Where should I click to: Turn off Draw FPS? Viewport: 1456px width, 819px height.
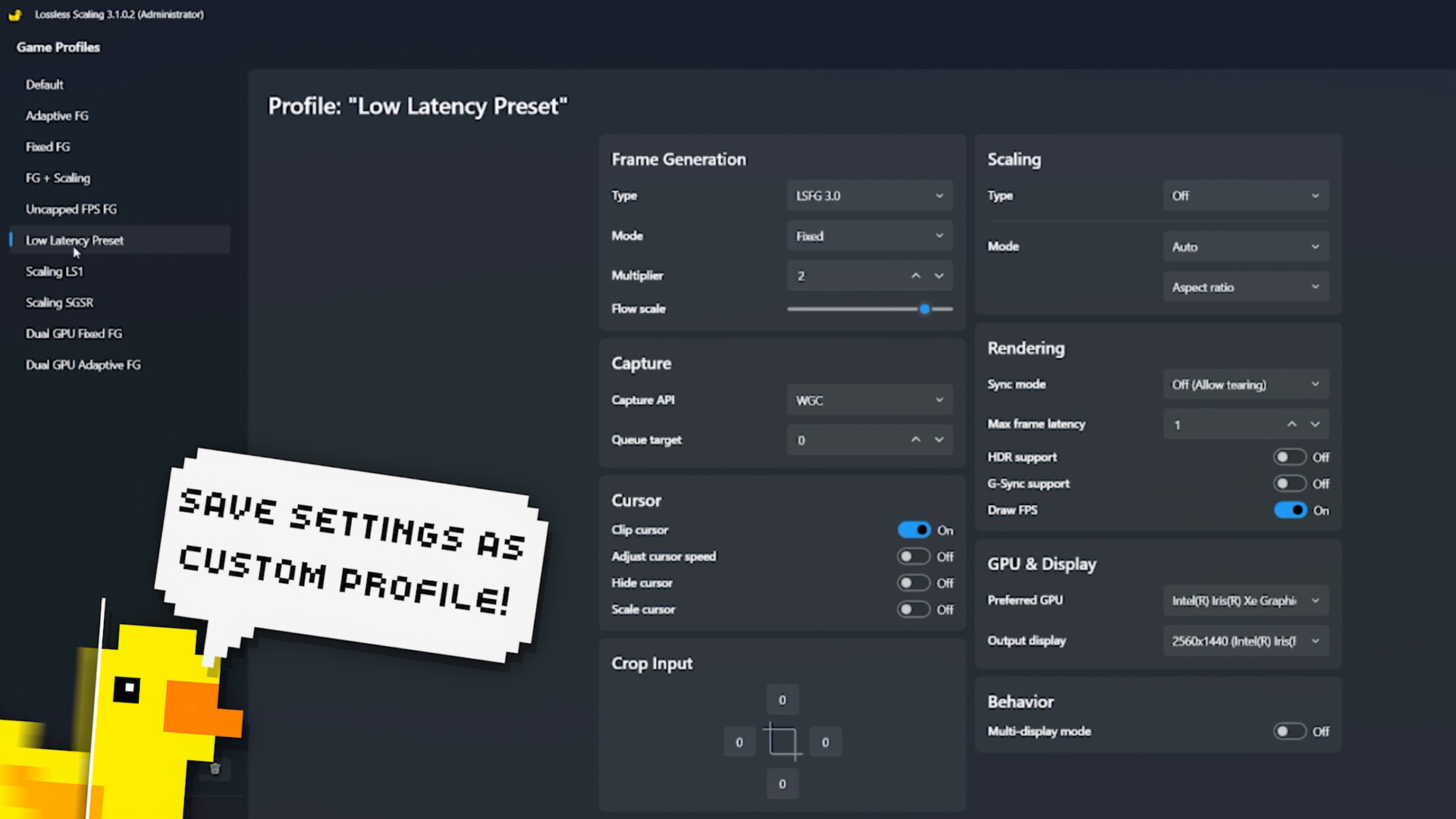click(1290, 510)
